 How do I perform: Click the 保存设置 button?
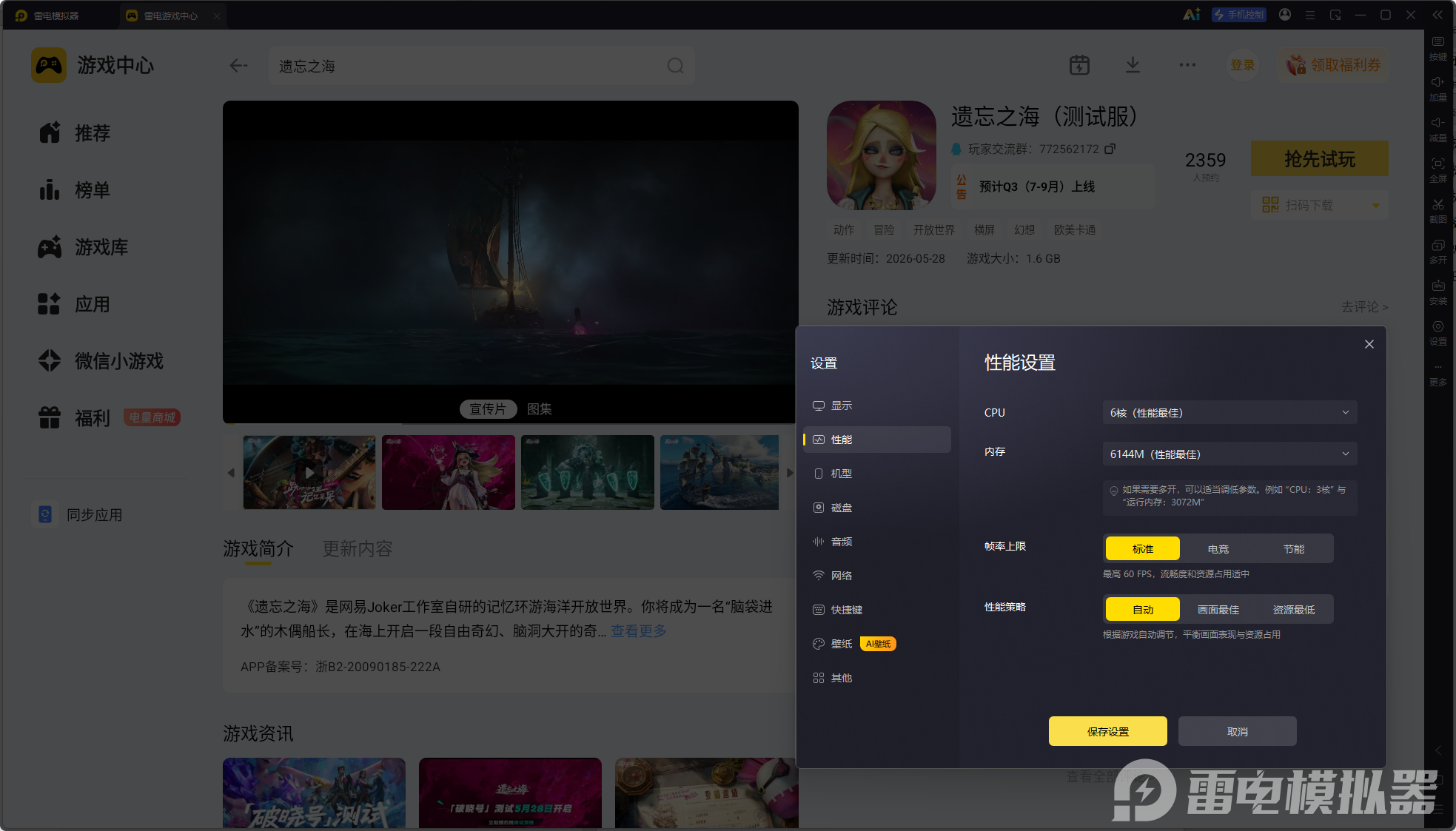[x=1108, y=731]
